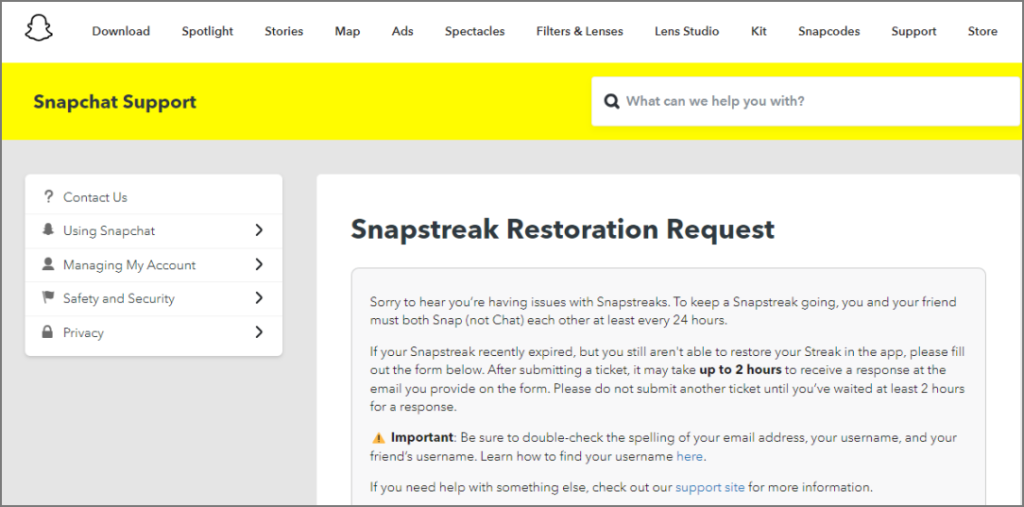Click the bell icon beside Using Snapchat
The height and width of the screenshot is (507, 1024).
click(x=47, y=231)
